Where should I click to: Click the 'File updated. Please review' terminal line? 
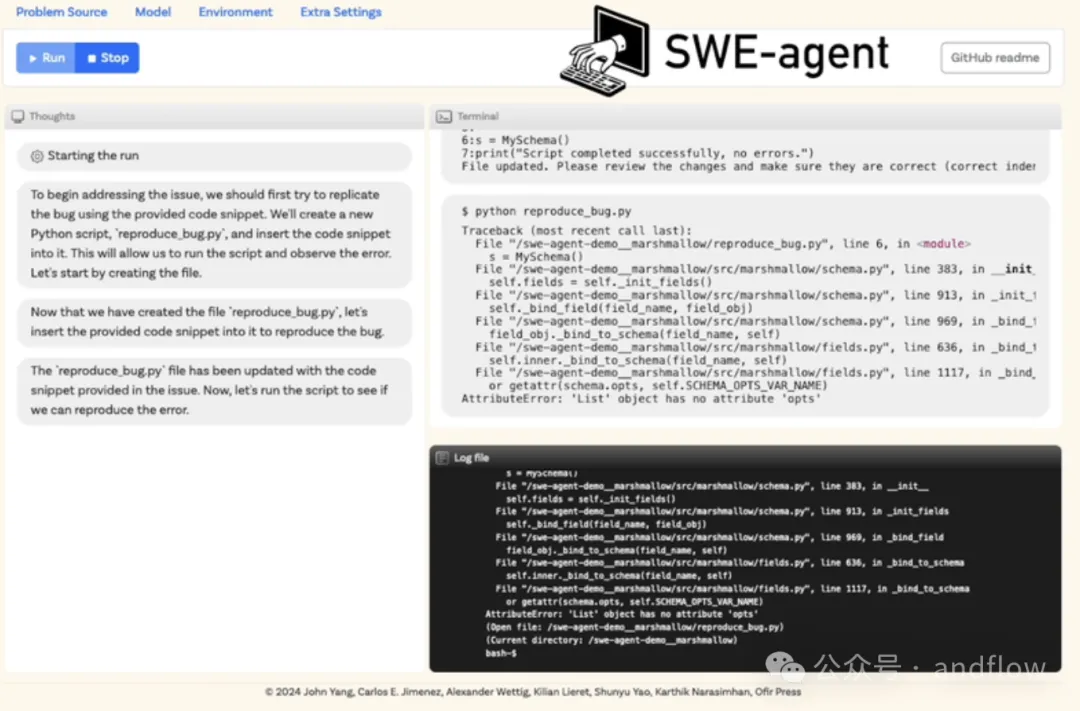pyautogui.click(x=748, y=167)
